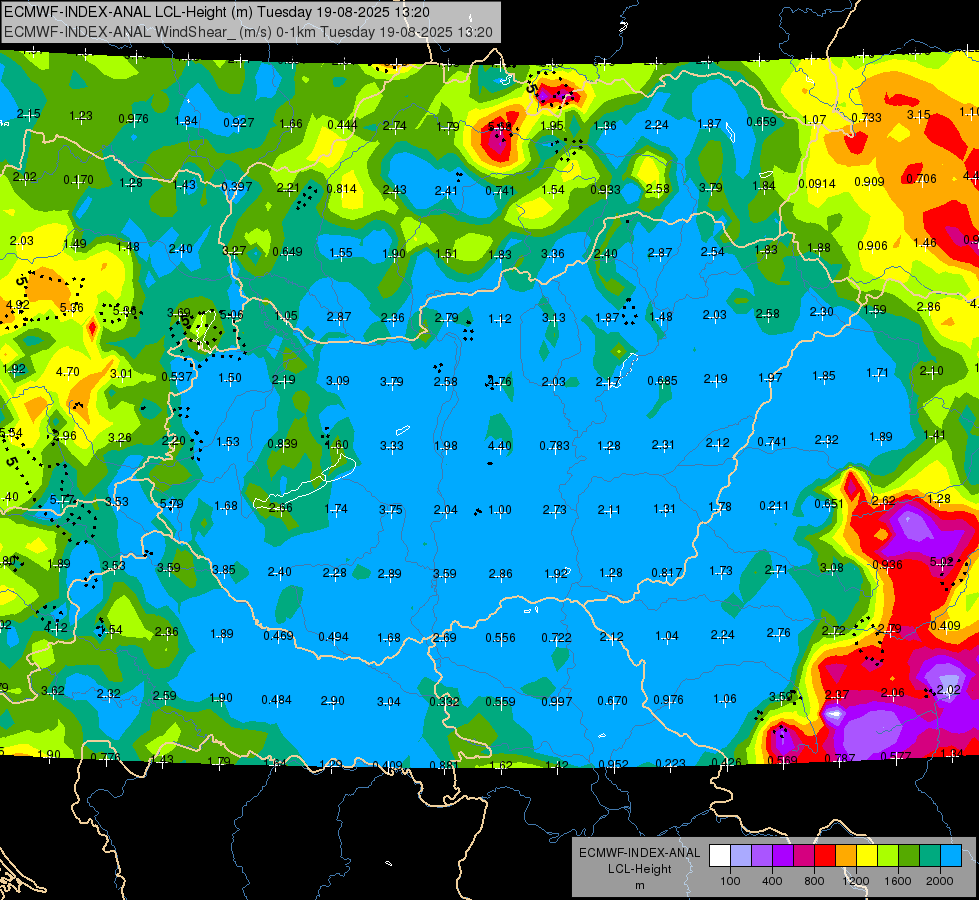Click the wind shear value 4.92
Viewport: 979px width, 900px height.
point(17,305)
